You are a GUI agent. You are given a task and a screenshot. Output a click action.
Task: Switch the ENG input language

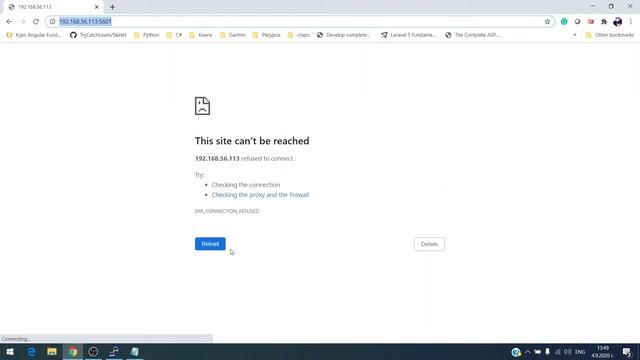click(x=580, y=352)
